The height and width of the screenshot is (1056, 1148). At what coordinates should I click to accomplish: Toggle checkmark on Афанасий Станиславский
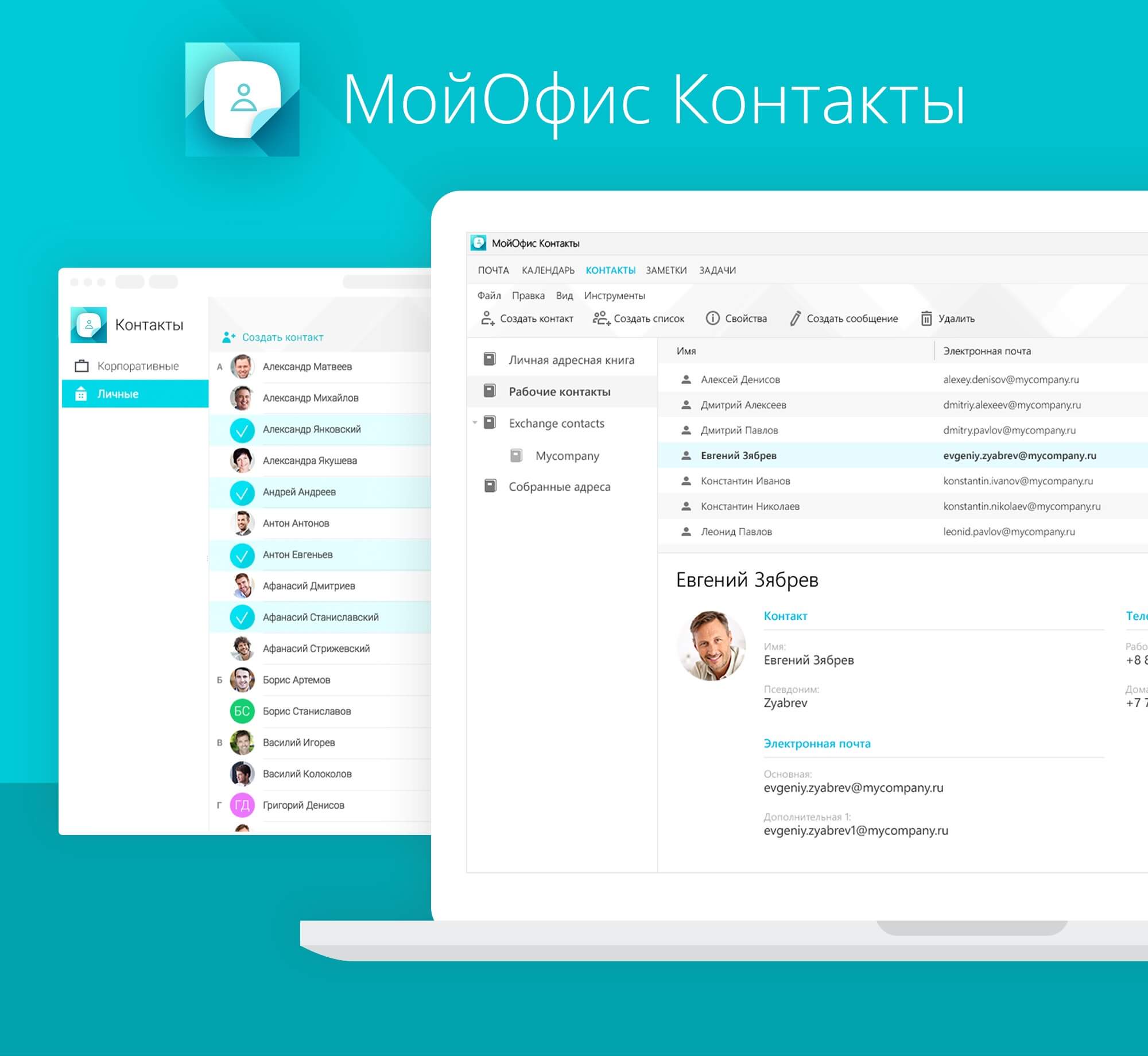(237, 616)
